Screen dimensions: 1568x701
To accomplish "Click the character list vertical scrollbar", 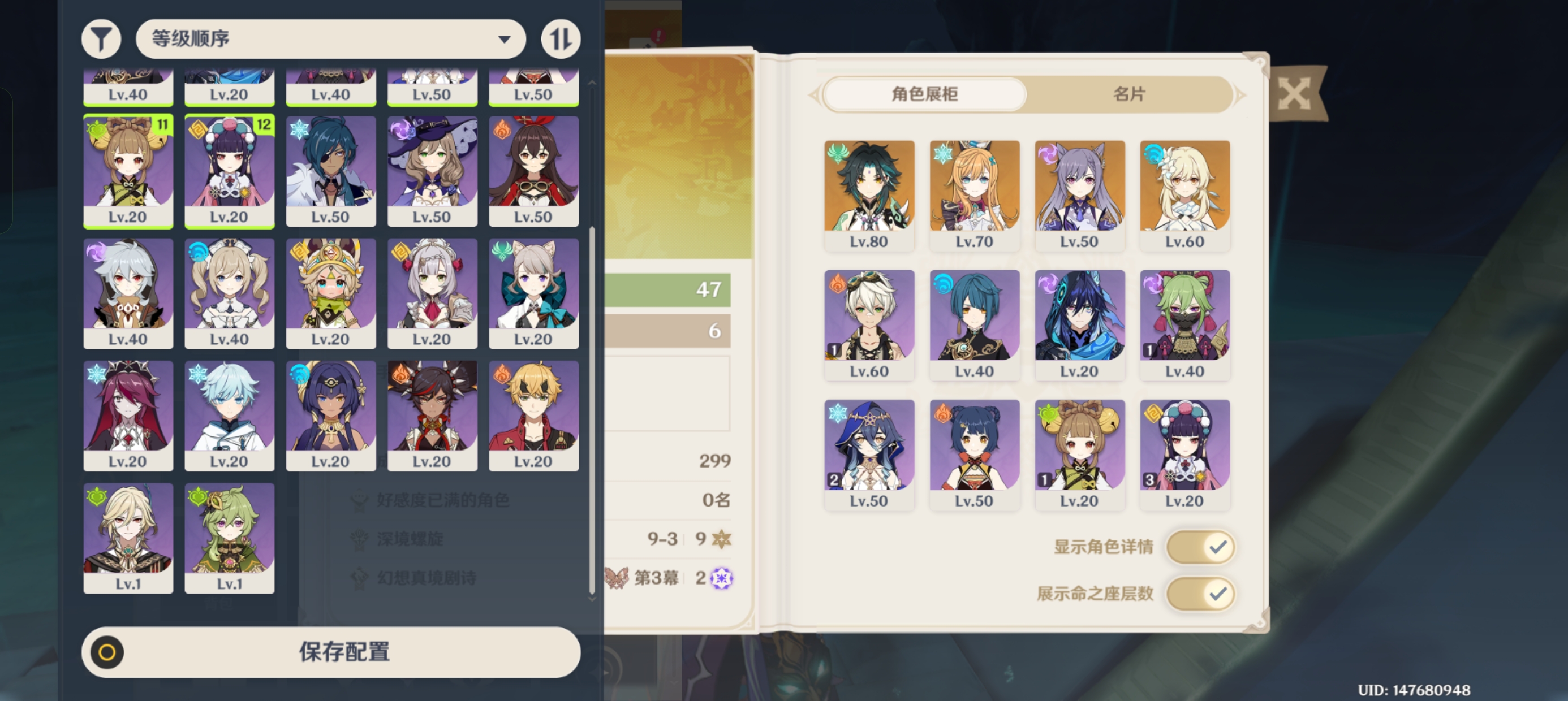I will (592, 411).
